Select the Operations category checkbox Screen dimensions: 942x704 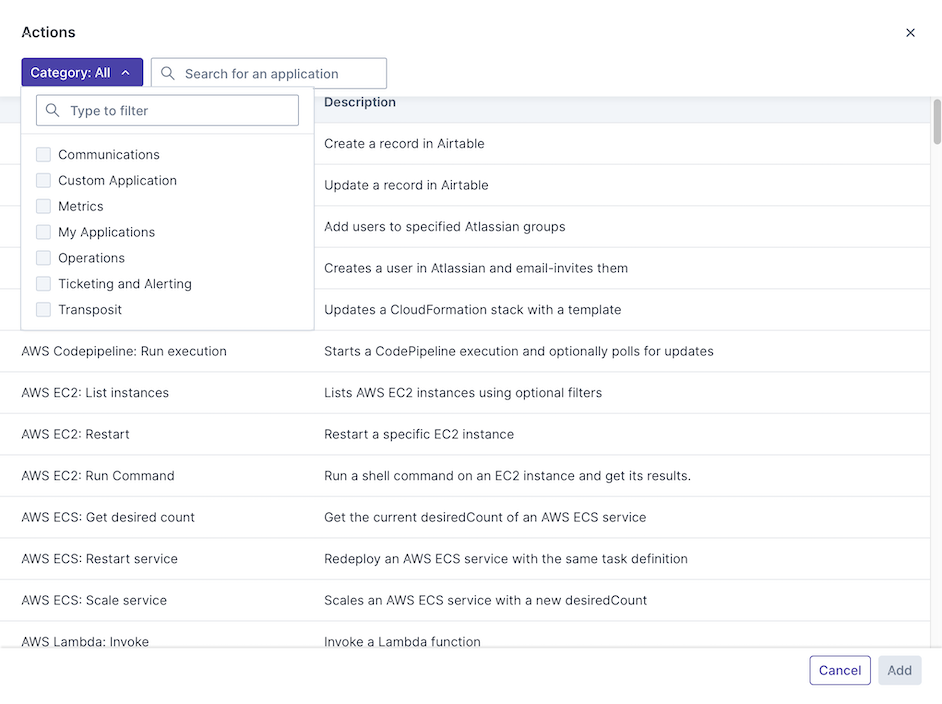point(43,258)
